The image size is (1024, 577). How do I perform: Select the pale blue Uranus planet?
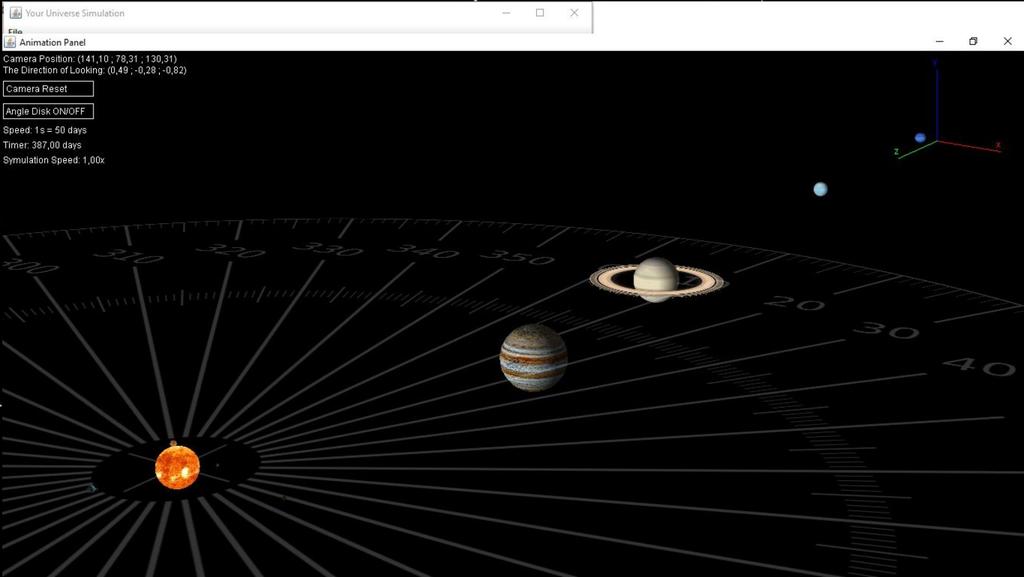(x=820, y=189)
